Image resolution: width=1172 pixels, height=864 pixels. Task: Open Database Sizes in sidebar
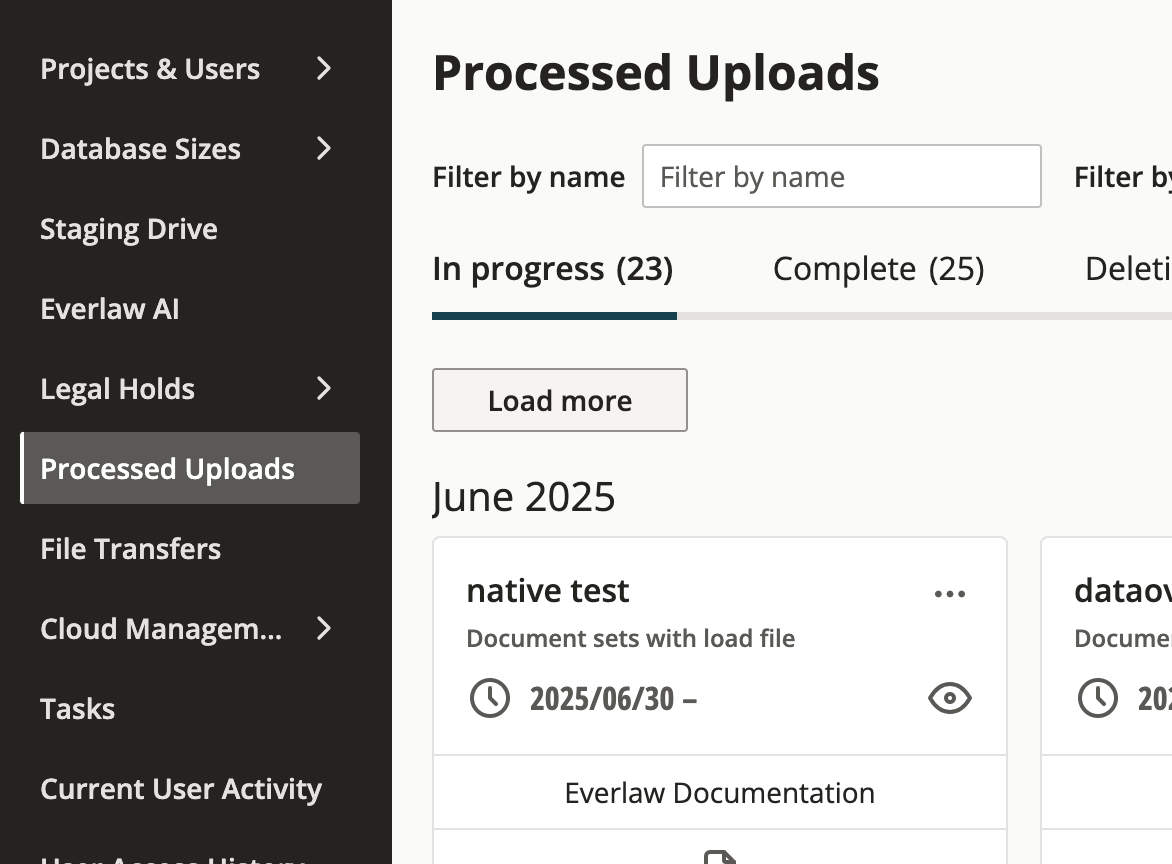(x=141, y=149)
